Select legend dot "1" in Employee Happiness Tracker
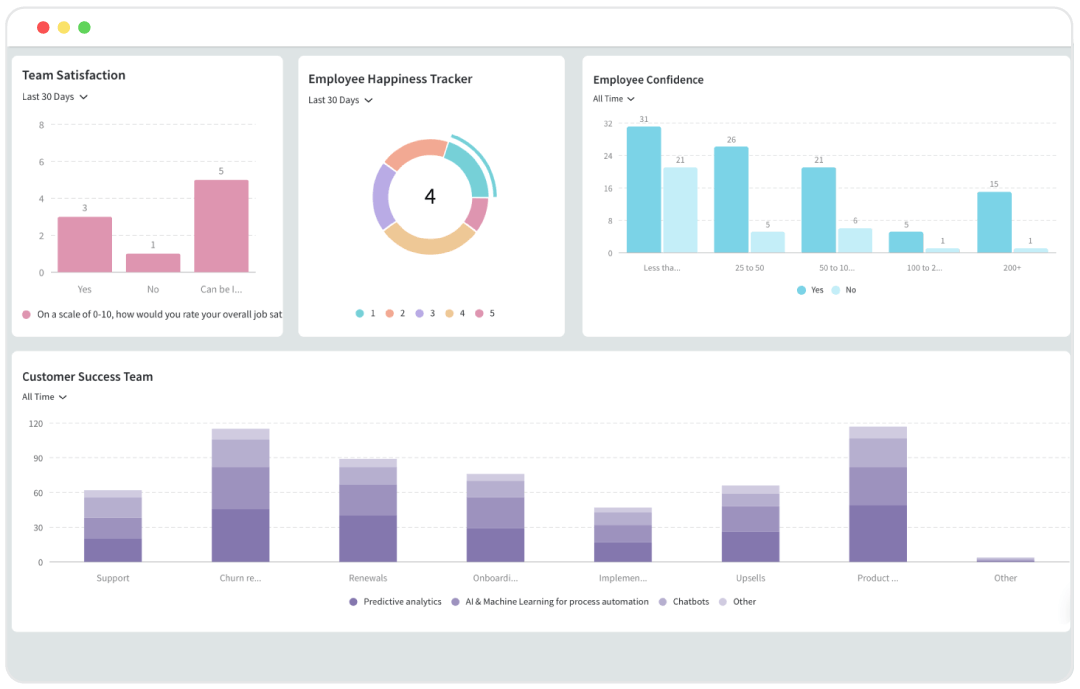The image size is (1080, 689). click(360, 313)
